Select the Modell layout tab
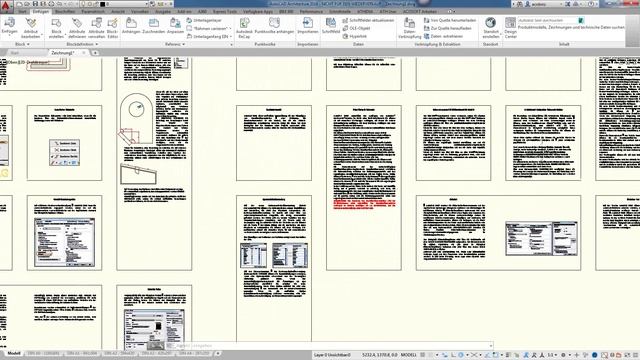The width and height of the screenshot is (640, 360). click(x=13, y=353)
